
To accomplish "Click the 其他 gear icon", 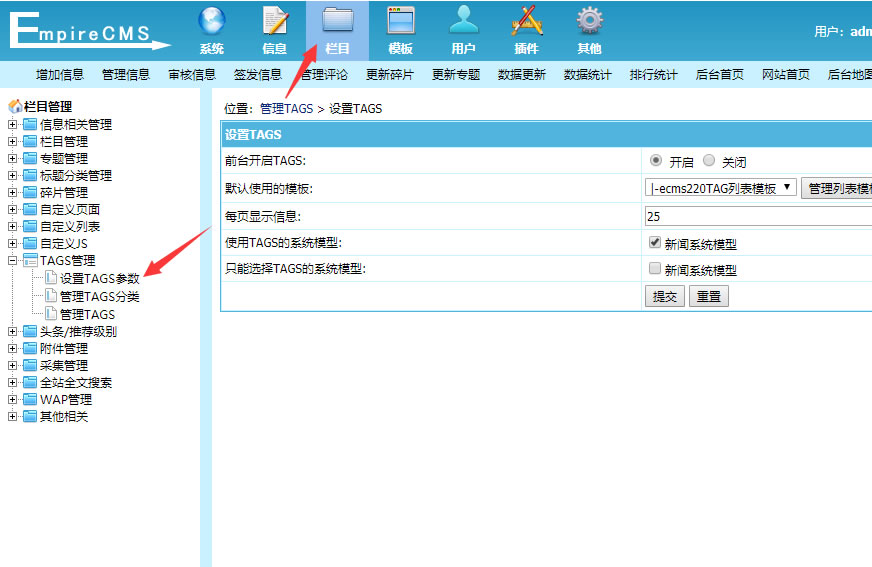I will 589,22.
